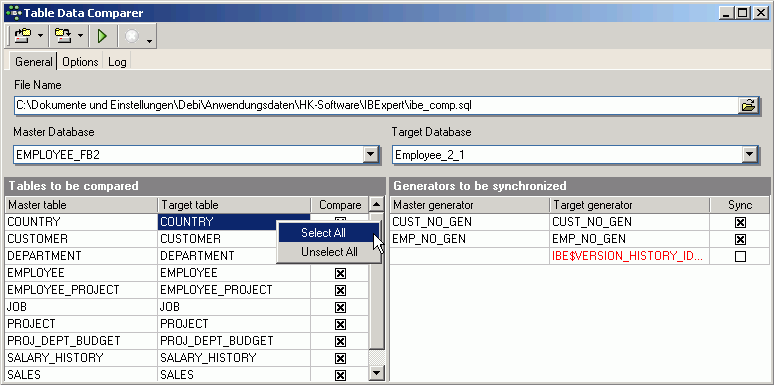Click the Master table column header
Viewport: 774px width, 385px height.
[81, 205]
